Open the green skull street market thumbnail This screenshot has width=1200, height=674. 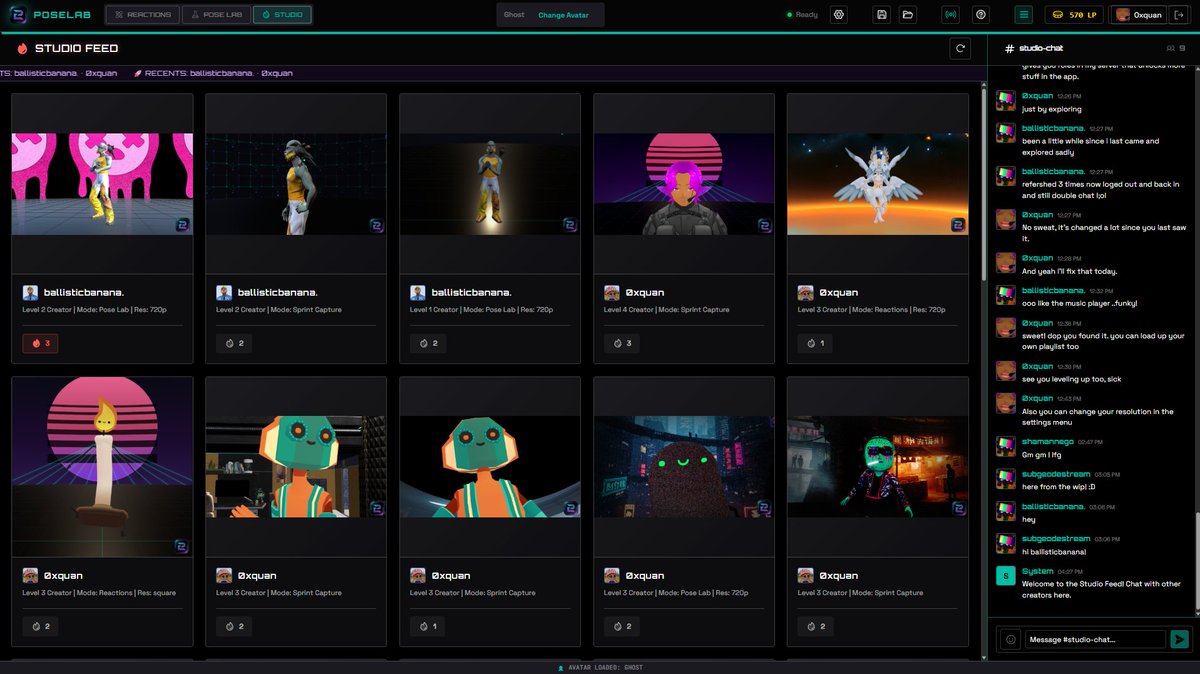tap(878, 467)
